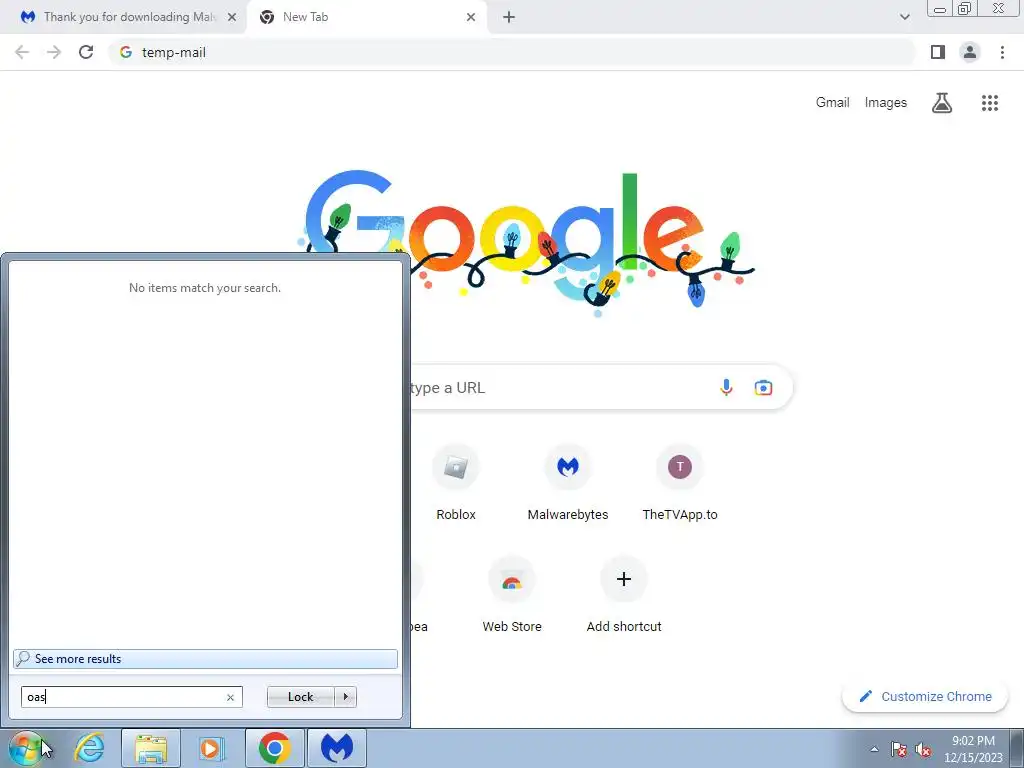Open Action Center flag icon
Image resolution: width=1024 pixels, height=768 pixels.
pos(899,749)
